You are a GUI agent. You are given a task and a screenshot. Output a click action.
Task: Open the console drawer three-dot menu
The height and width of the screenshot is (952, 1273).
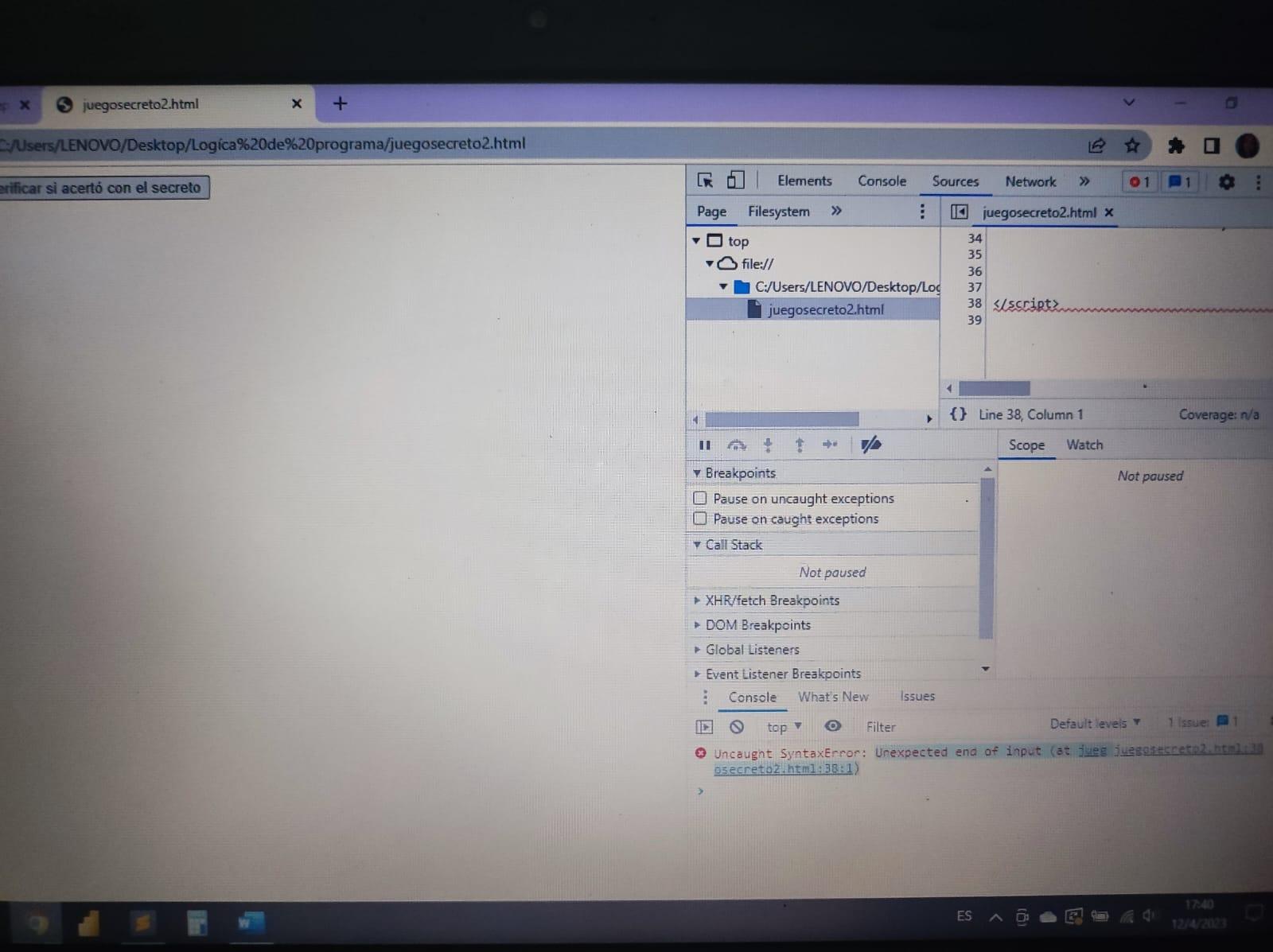click(705, 697)
